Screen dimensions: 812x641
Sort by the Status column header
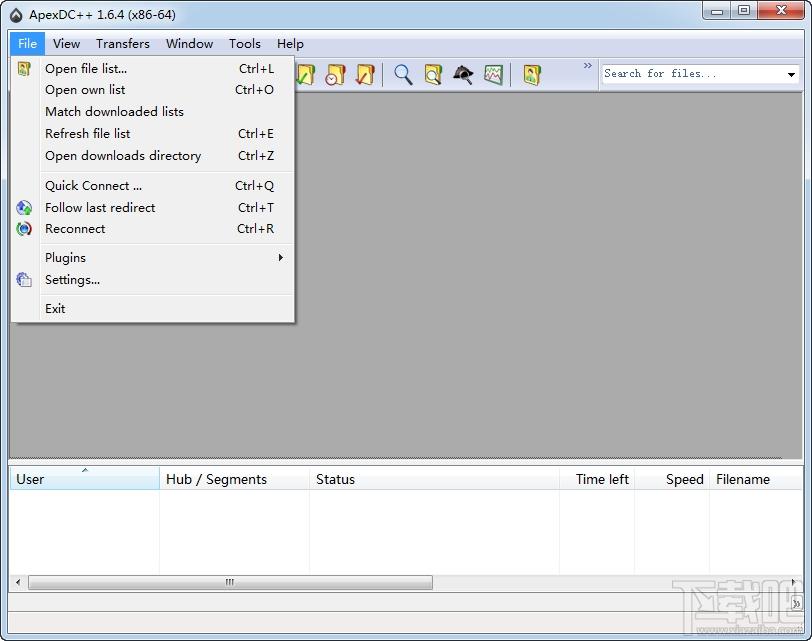(434, 479)
